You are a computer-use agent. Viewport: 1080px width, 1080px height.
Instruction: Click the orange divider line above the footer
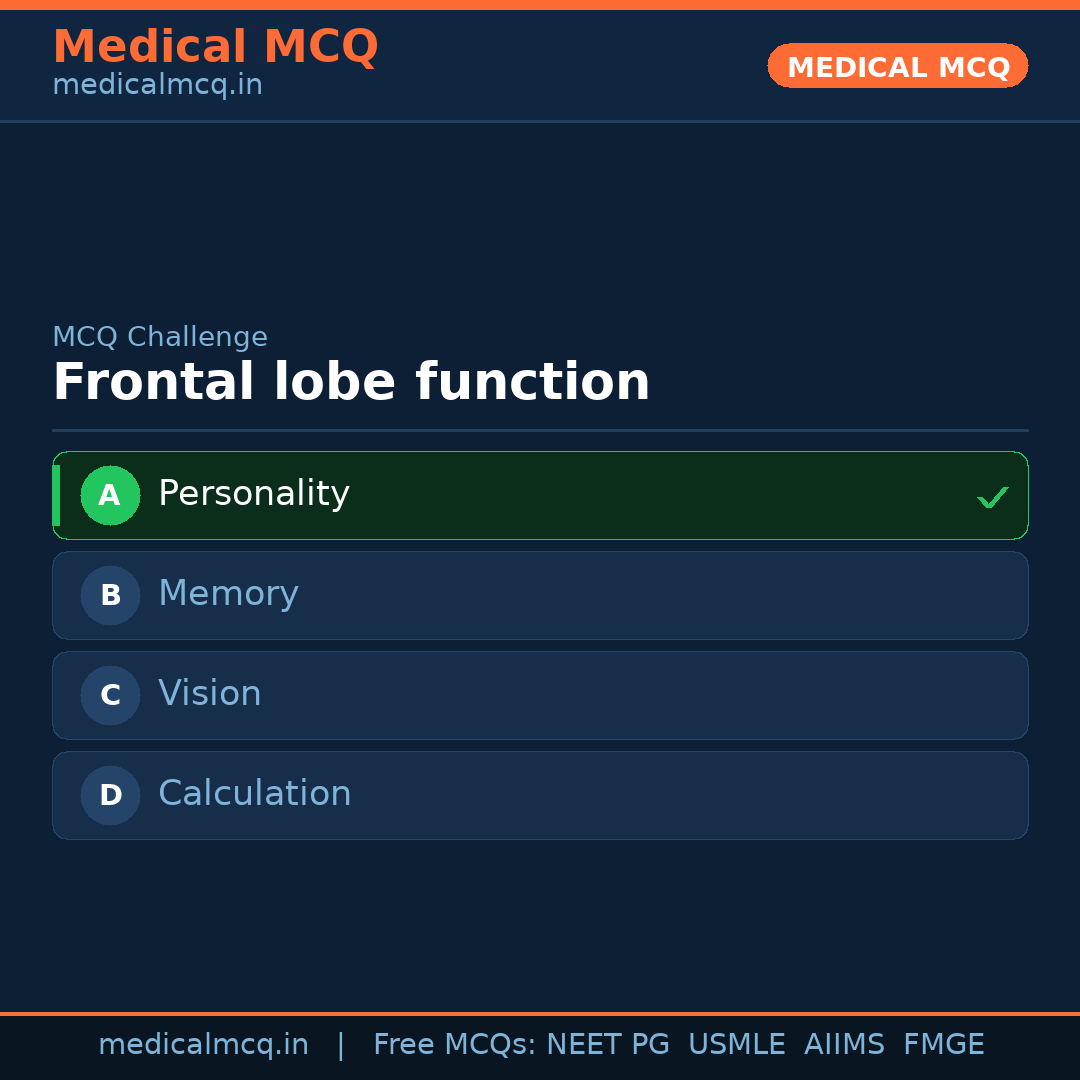(540, 1012)
